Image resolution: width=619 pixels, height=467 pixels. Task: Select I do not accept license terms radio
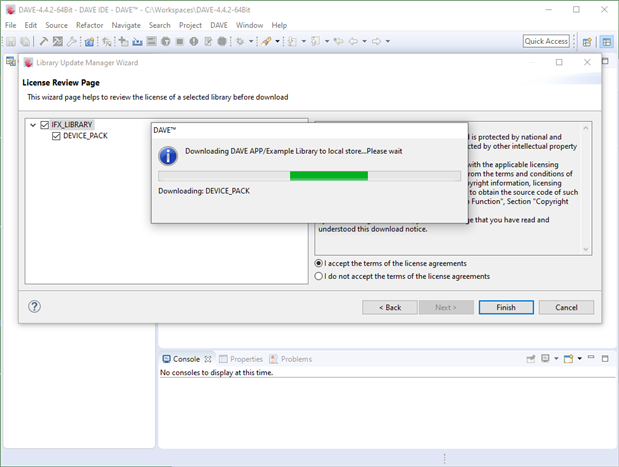click(319, 276)
